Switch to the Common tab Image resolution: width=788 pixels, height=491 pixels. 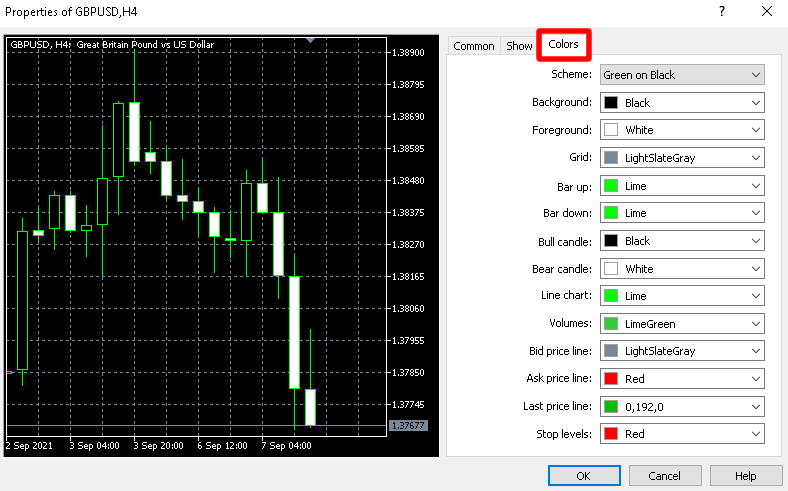click(x=473, y=46)
